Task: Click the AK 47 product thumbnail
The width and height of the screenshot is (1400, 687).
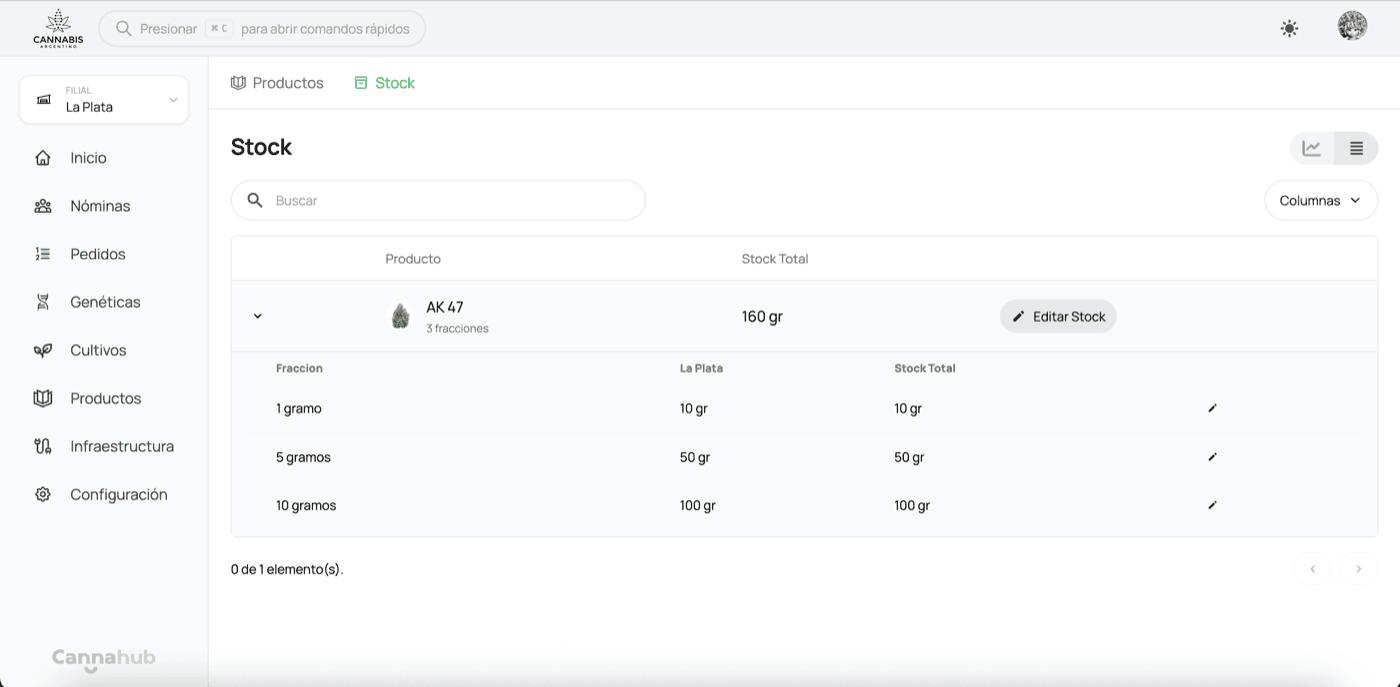Action: tap(401, 316)
